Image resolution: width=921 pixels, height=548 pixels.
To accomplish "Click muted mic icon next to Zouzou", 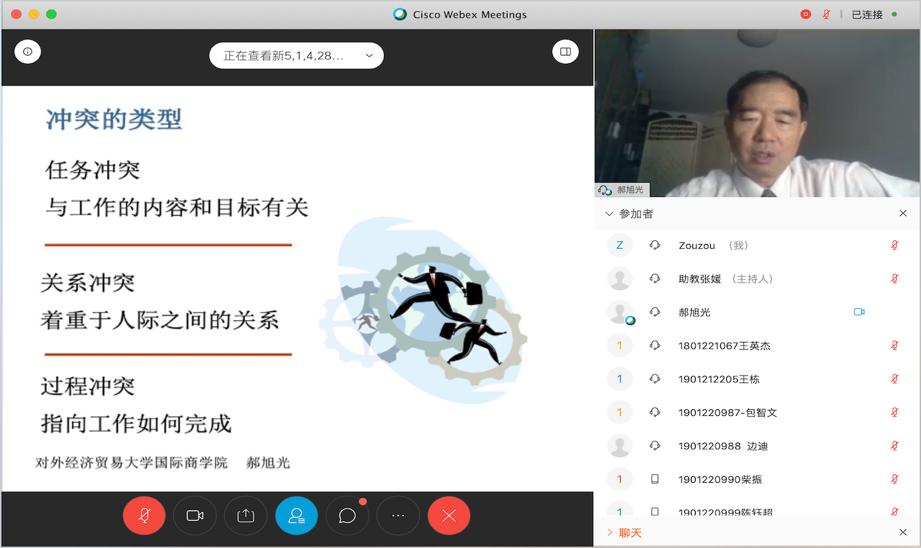I will pyautogui.click(x=894, y=246).
